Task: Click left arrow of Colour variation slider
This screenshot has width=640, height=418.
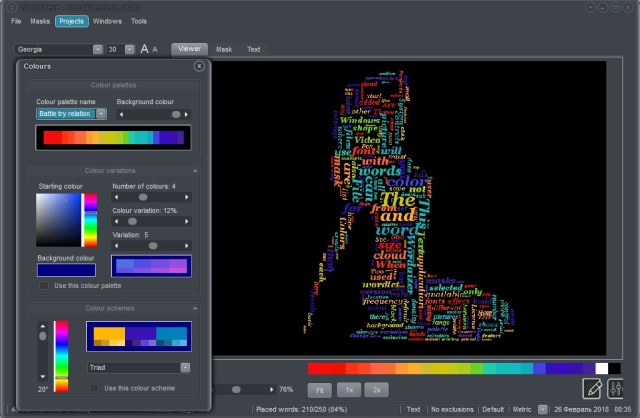Action: [x=116, y=222]
